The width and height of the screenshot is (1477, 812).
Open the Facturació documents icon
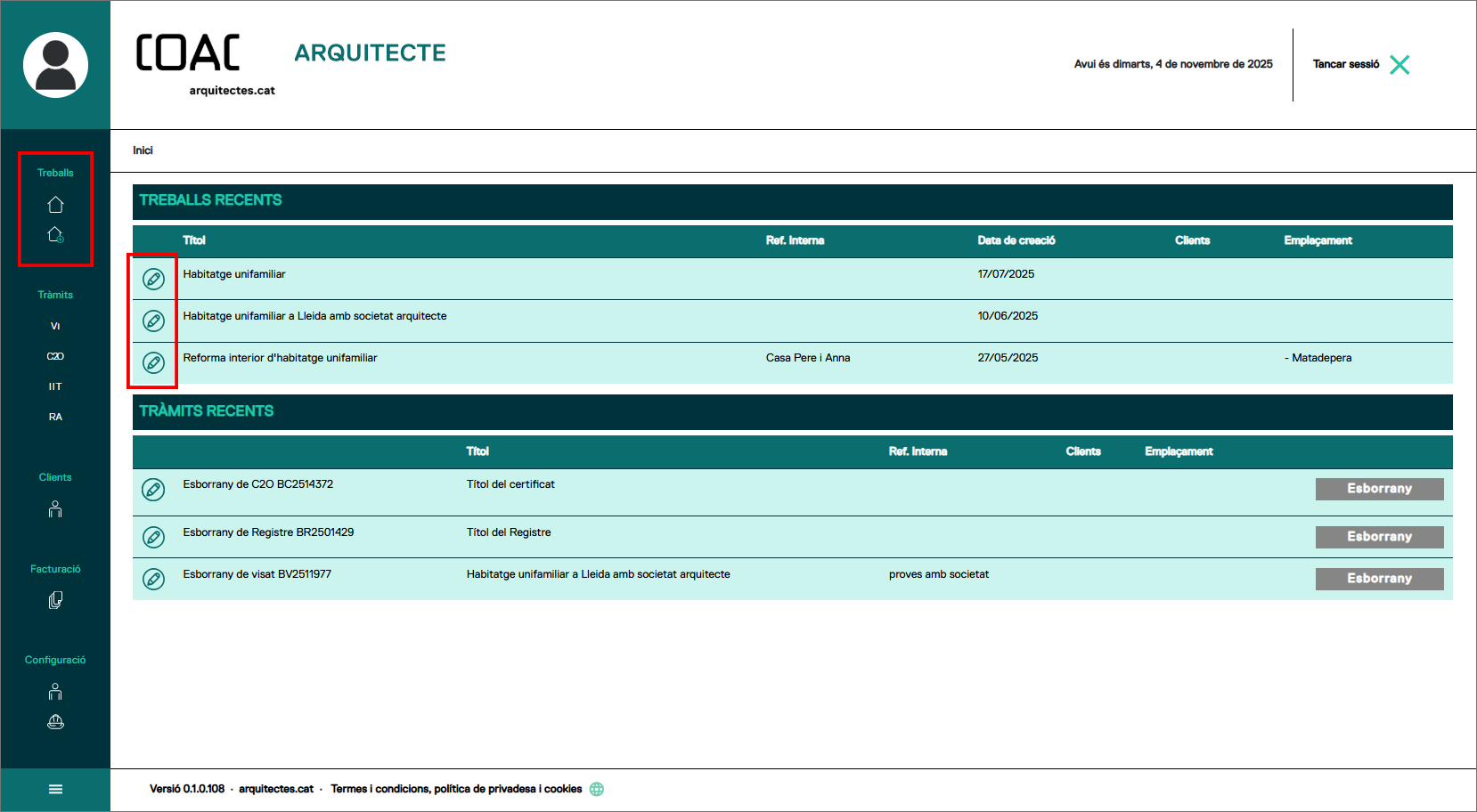click(x=55, y=601)
